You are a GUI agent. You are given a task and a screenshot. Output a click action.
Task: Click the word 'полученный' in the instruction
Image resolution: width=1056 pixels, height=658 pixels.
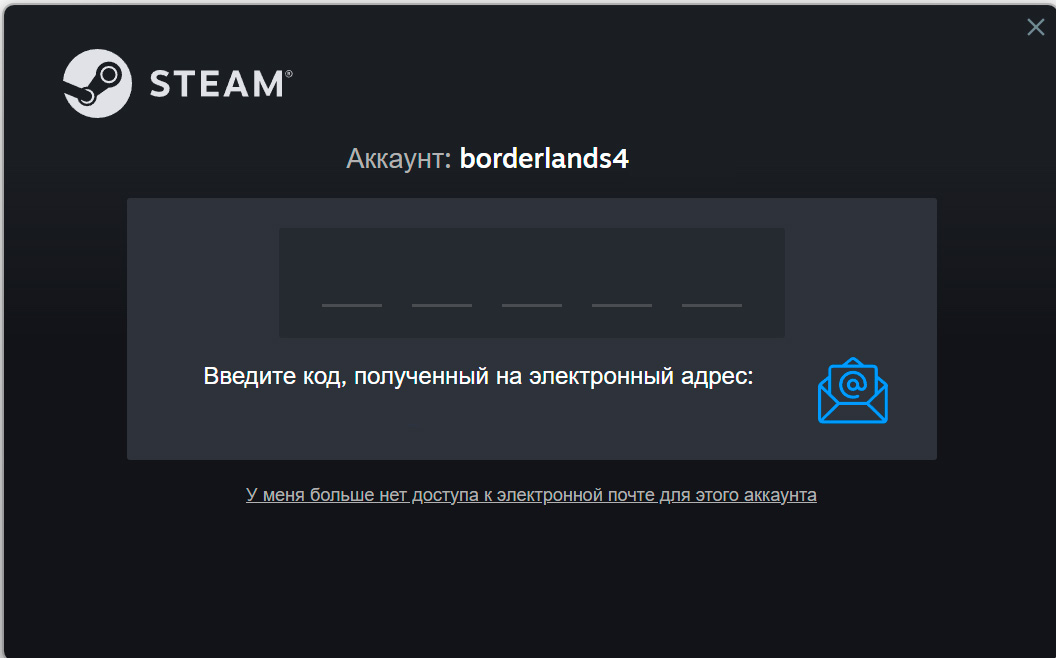coord(421,376)
